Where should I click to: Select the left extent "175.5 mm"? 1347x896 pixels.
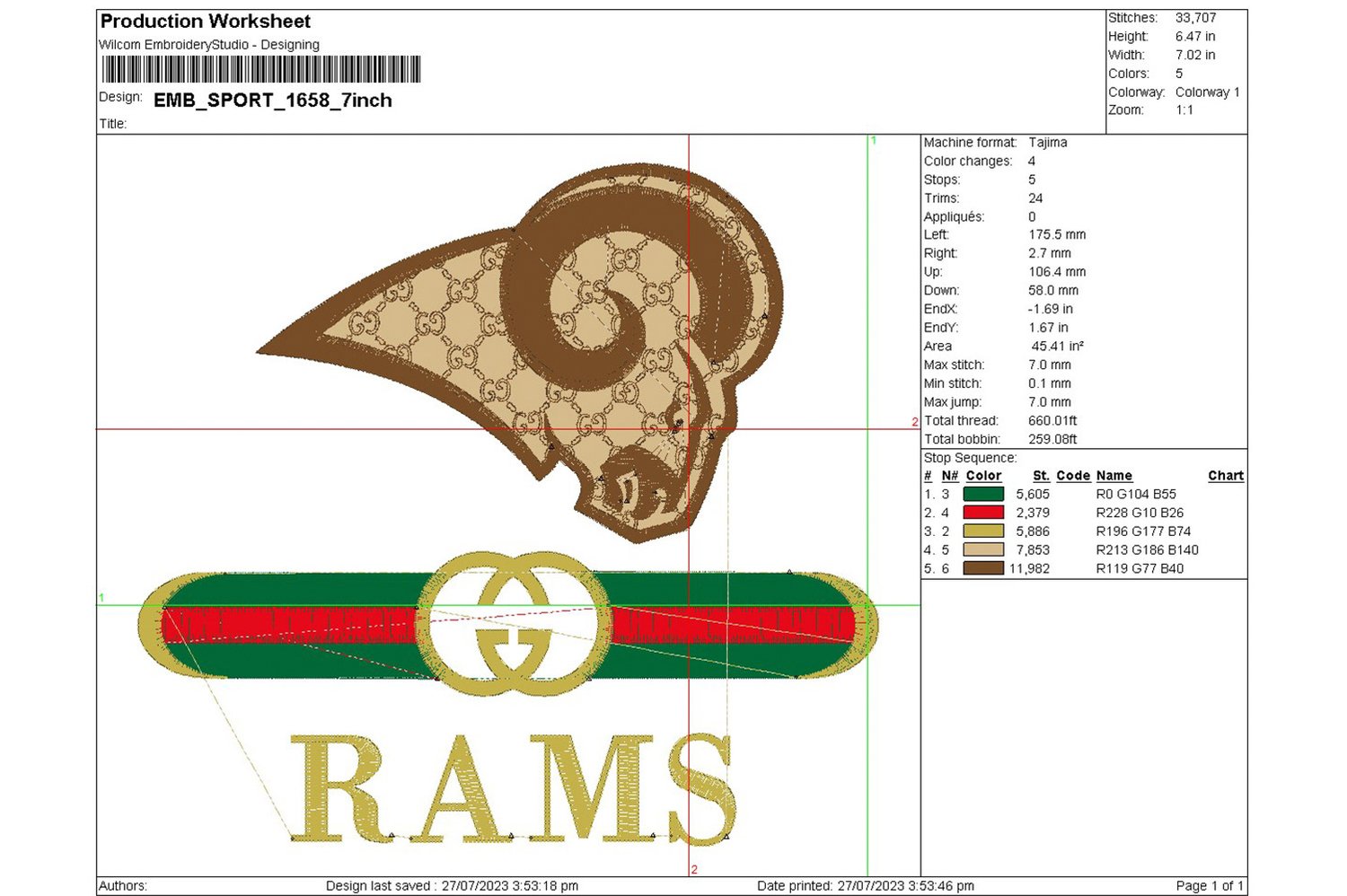pyautogui.click(x=1057, y=235)
